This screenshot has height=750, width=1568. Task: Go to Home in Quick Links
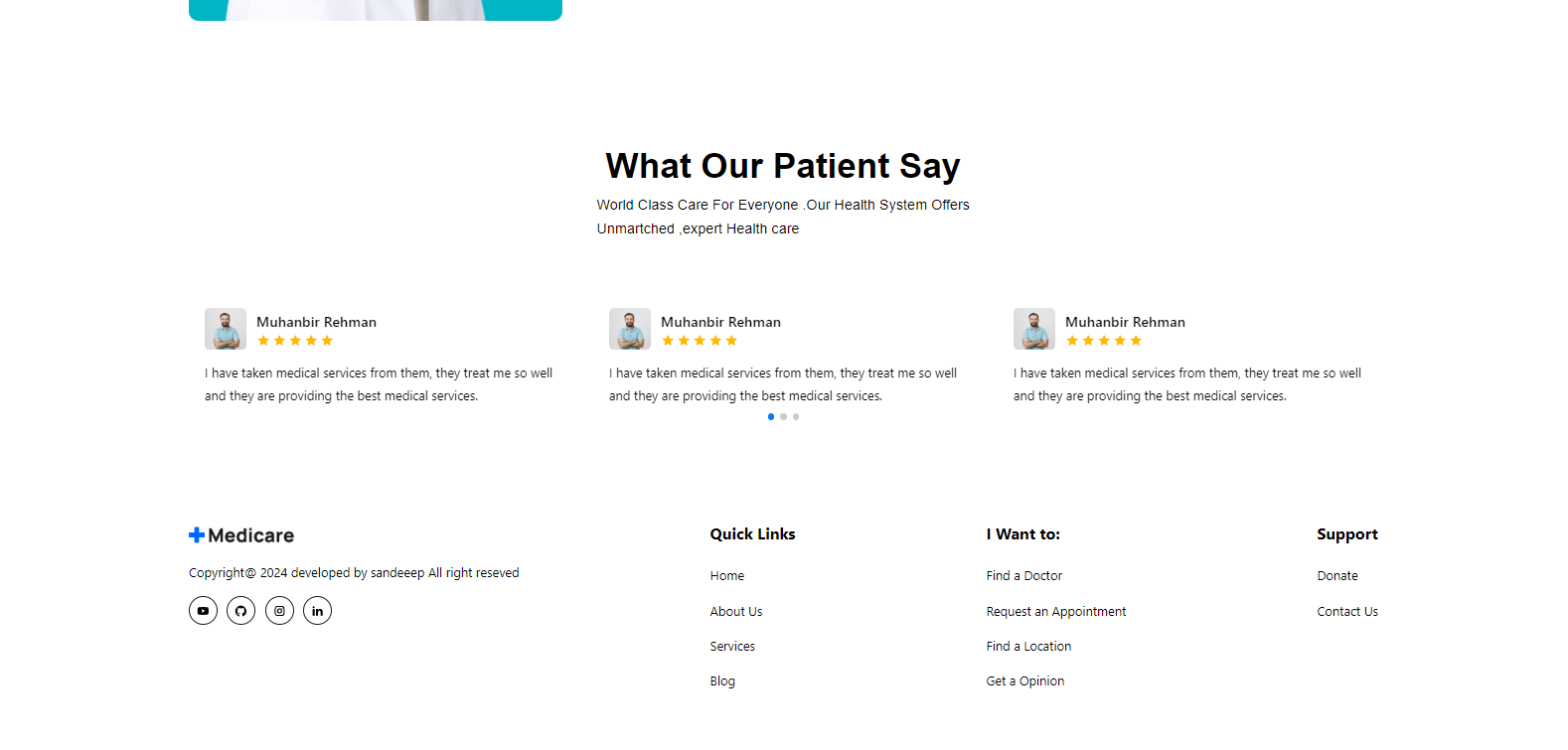coord(727,576)
